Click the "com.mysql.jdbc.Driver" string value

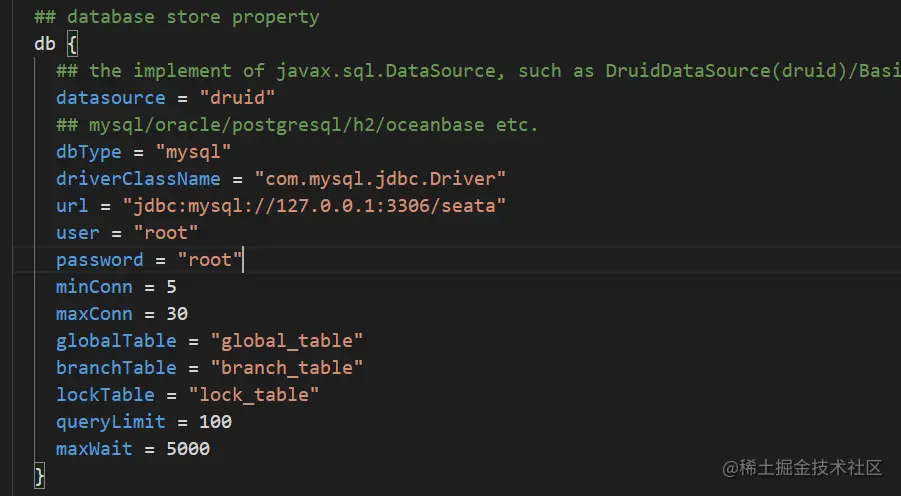(380, 179)
